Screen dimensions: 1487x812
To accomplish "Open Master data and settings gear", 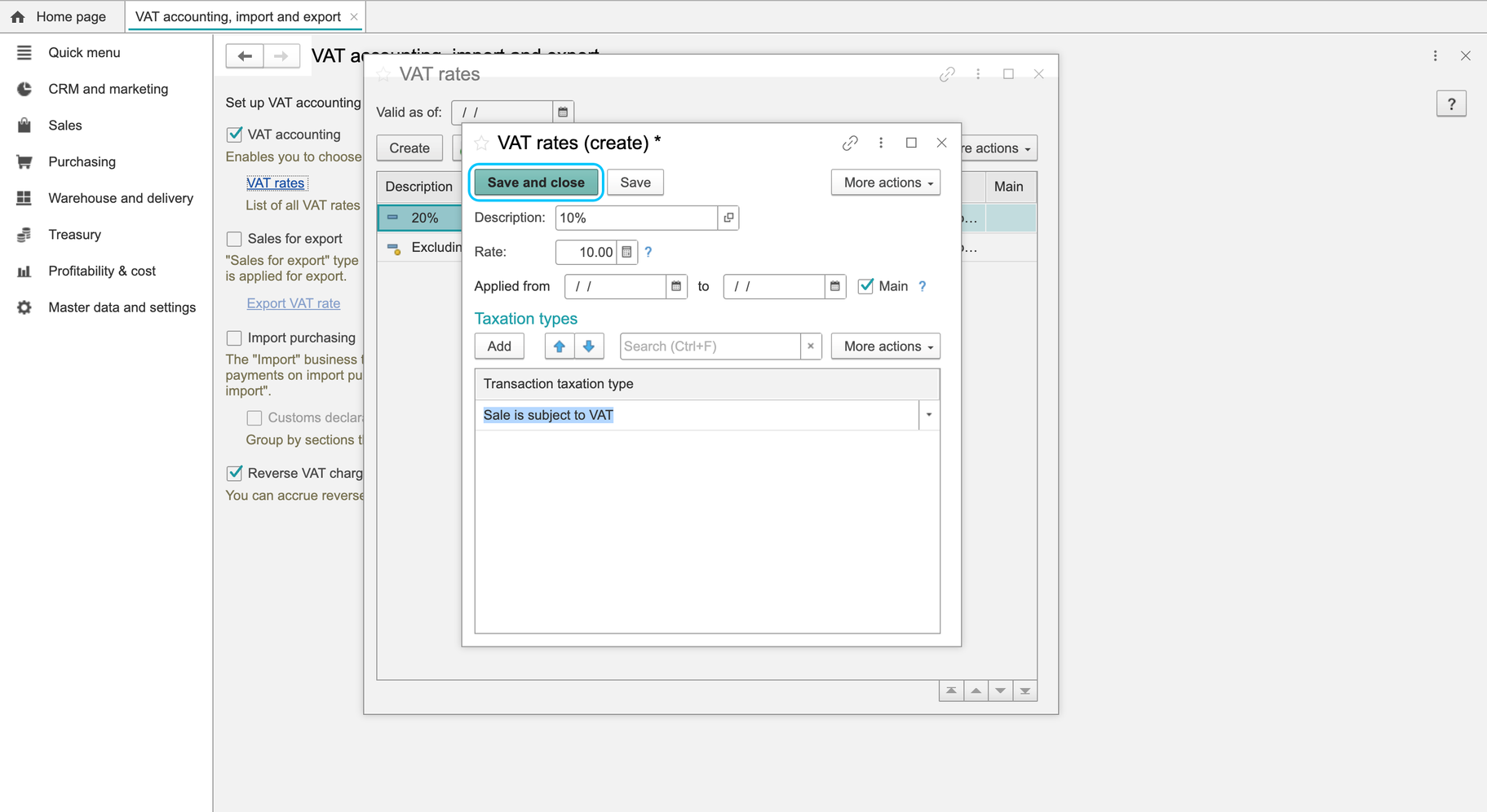I will click(x=24, y=307).
